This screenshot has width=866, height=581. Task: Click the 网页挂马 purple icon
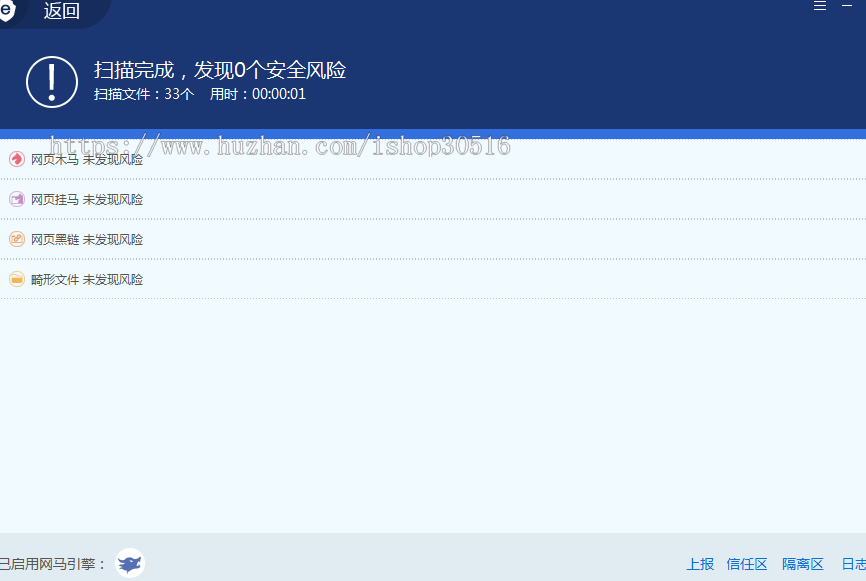coord(17,199)
